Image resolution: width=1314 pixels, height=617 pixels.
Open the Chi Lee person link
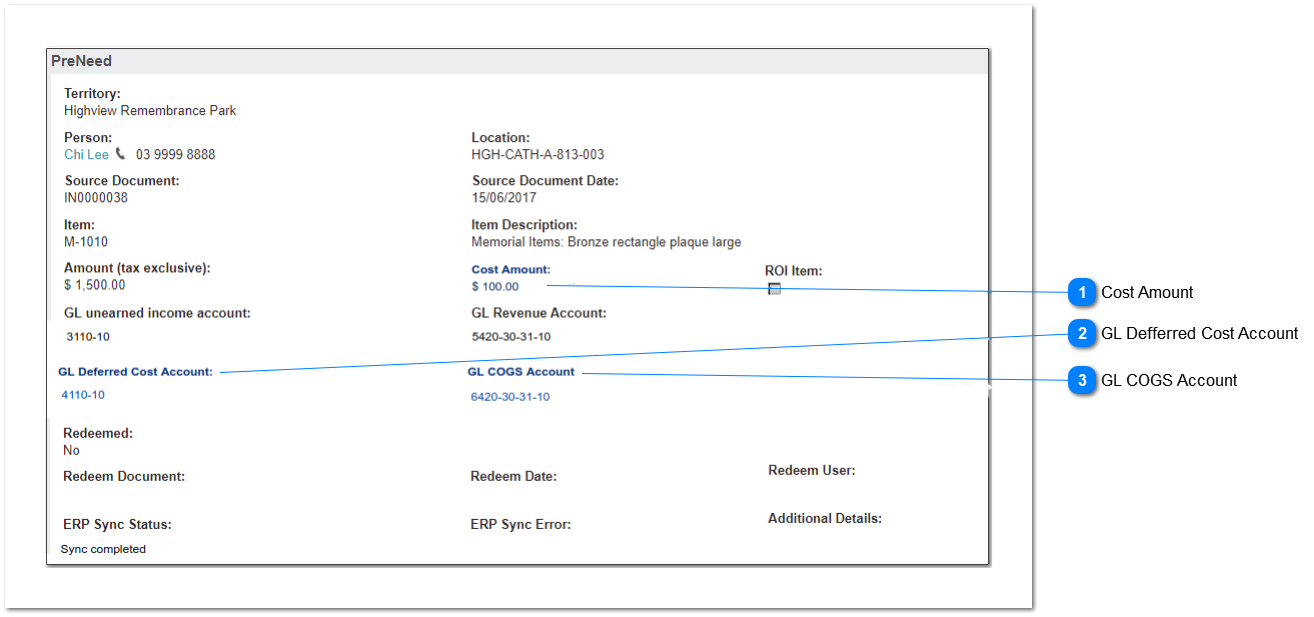click(x=86, y=154)
